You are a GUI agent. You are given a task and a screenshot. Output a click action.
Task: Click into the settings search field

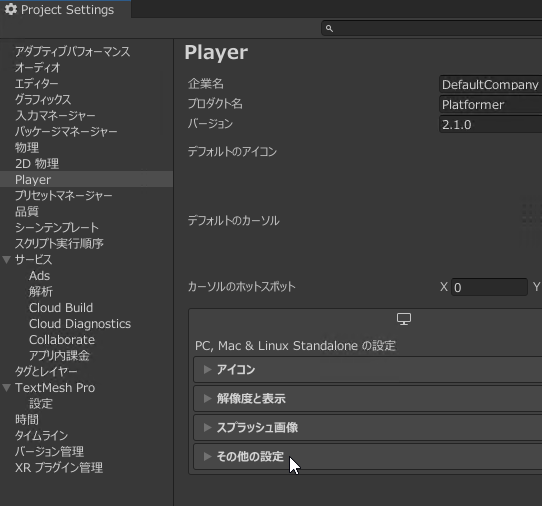coord(432,28)
